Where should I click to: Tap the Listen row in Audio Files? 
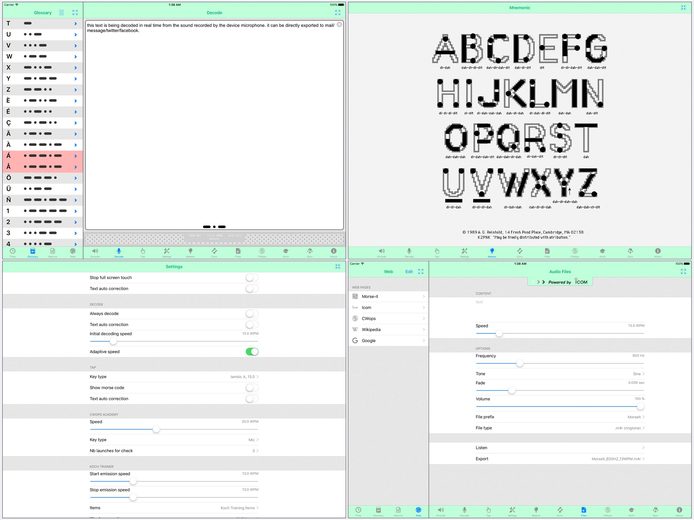click(559, 448)
